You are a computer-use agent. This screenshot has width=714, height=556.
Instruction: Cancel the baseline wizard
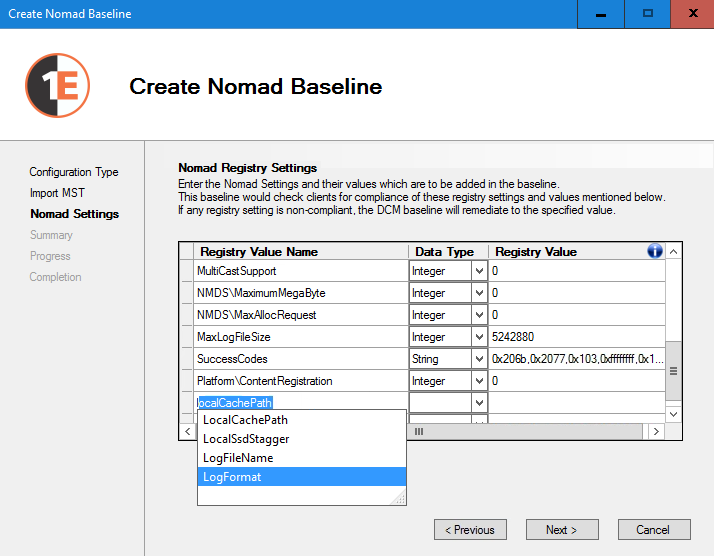[654, 530]
